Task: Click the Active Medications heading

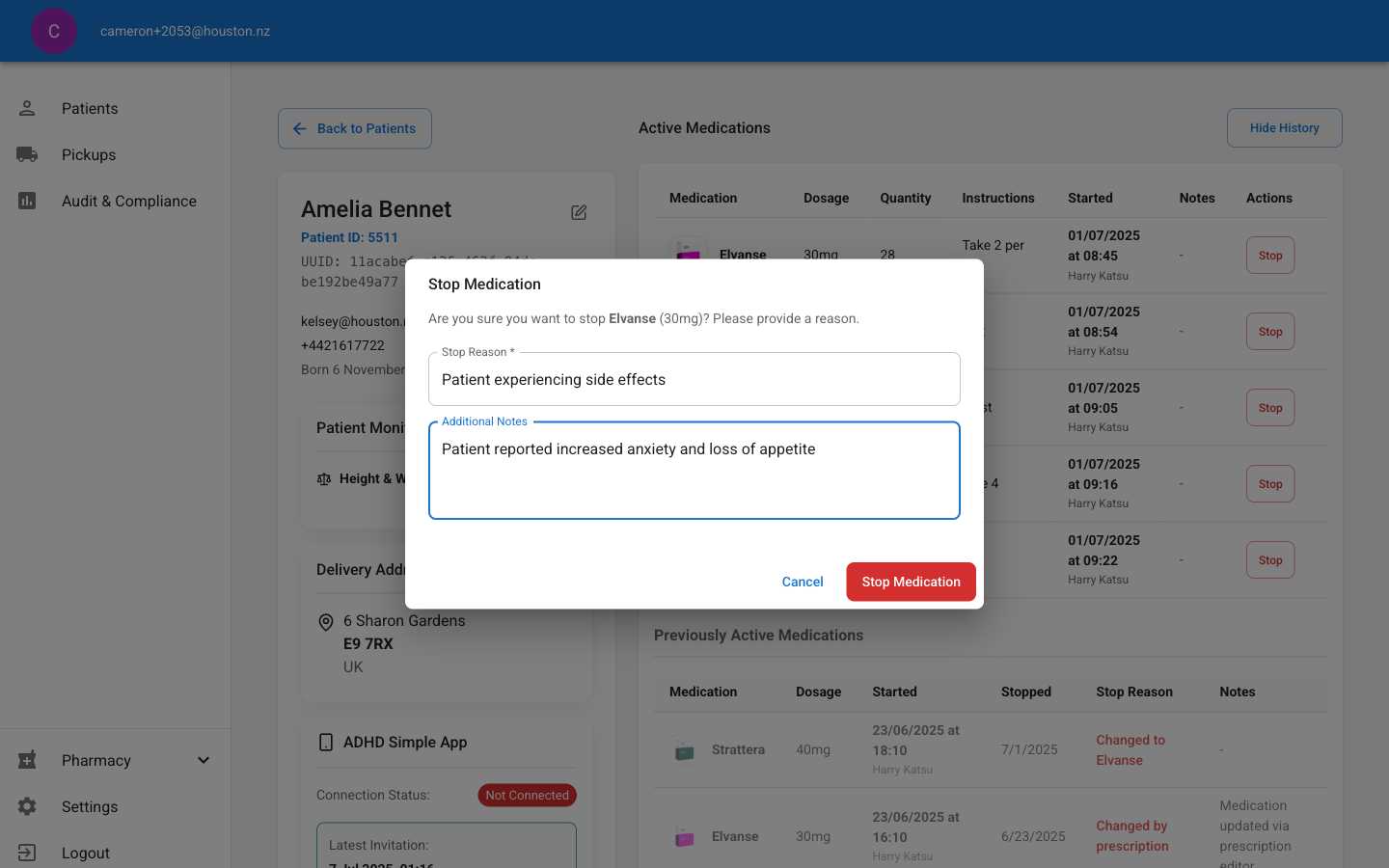Action: [x=704, y=127]
